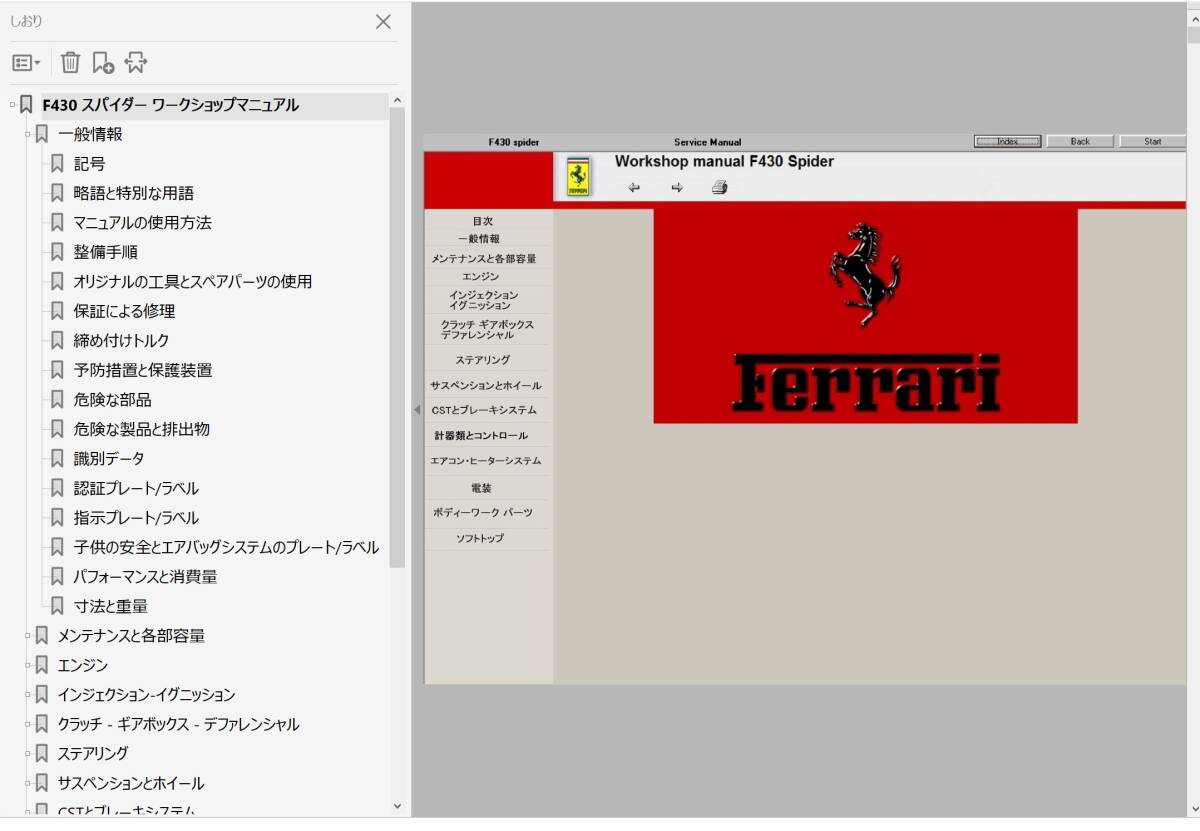The image size is (1200, 831).
Task: Select CSTとブレーキシステム in manual side menu
Action: pyautogui.click(x=484, y=410)
